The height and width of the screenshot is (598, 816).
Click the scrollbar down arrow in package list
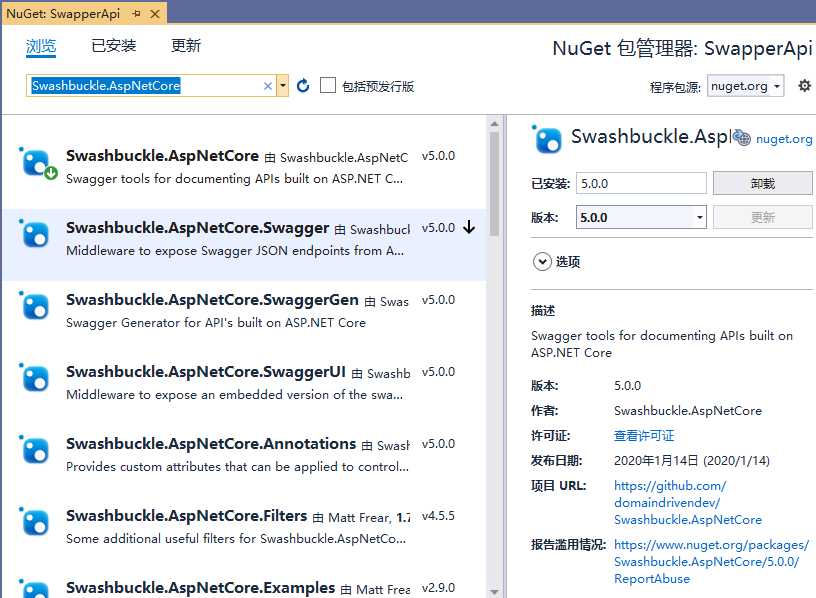(x=494, y=591)
